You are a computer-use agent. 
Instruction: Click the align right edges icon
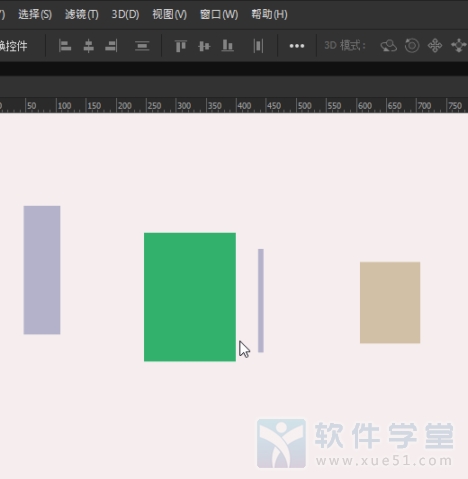[111, 46]
